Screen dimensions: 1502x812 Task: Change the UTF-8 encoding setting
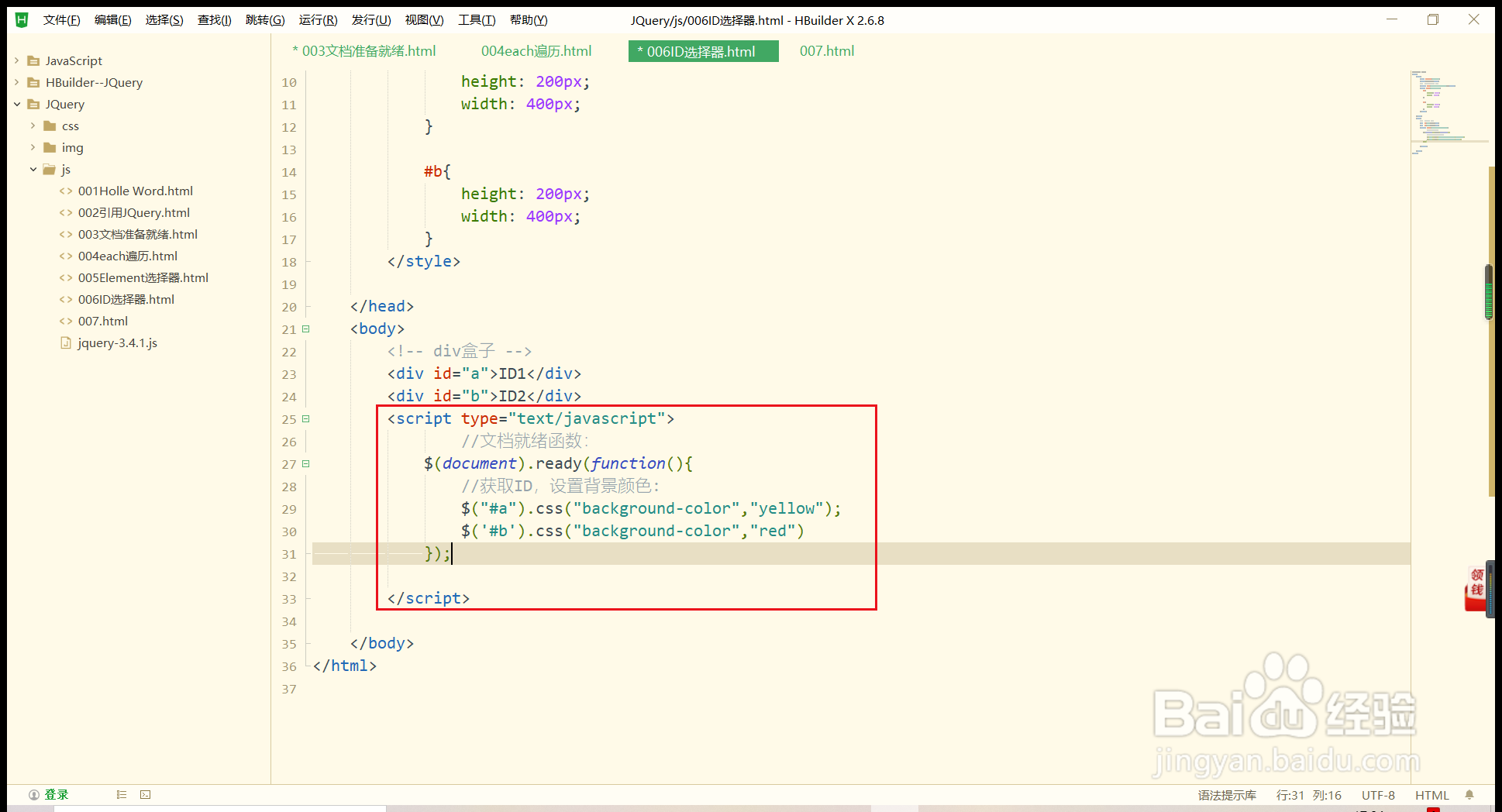(x=1378, y=796)
